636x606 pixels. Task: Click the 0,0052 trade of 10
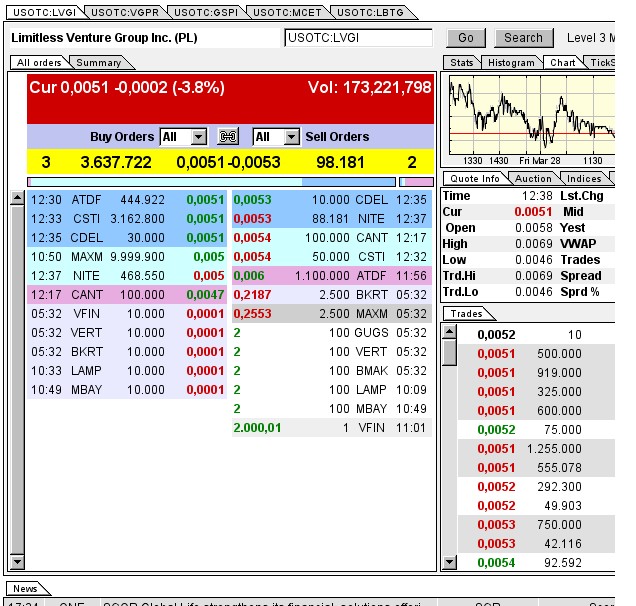(x=536, y=335)
